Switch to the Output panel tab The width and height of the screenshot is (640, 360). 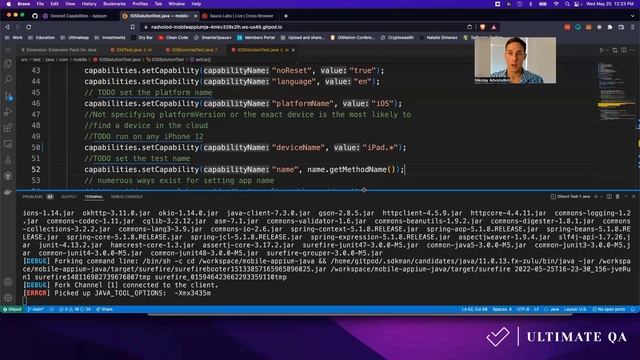(69, 197)
